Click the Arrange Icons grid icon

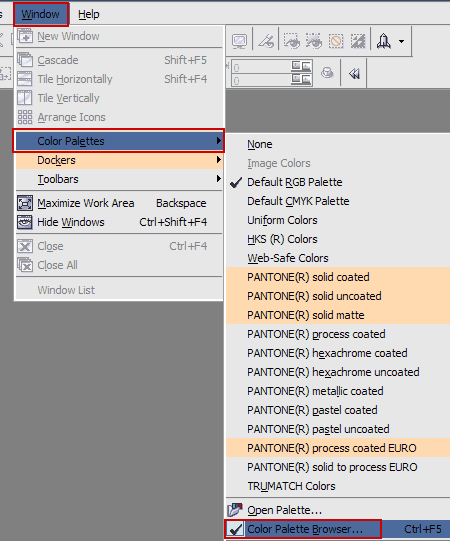pyautogui.click(x=25, y=117)
